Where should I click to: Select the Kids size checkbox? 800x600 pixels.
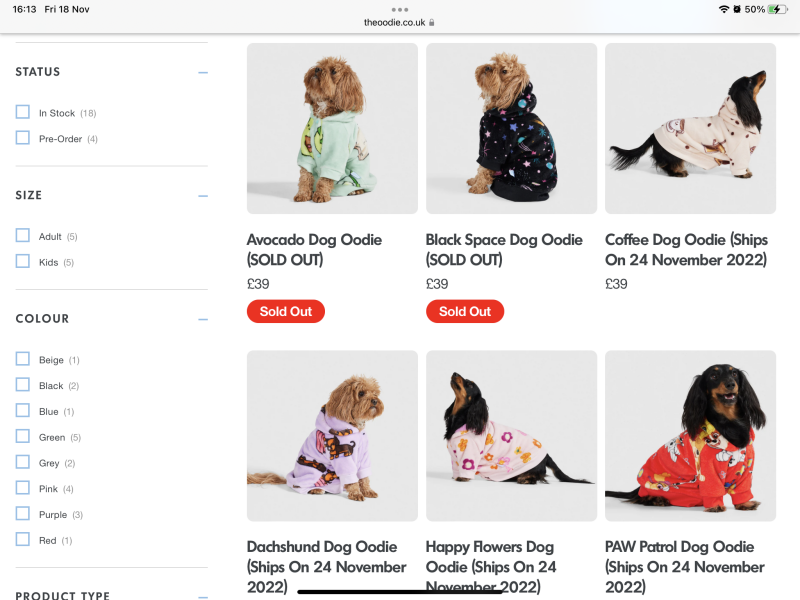pyautogui.click(x=22, y=261)
